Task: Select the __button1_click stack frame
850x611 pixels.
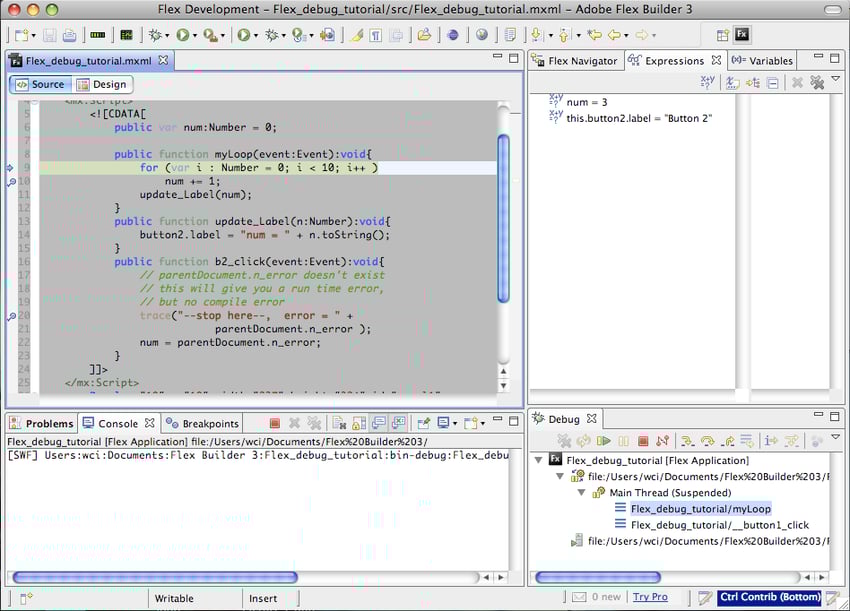Action: click(x=719, y=525)
